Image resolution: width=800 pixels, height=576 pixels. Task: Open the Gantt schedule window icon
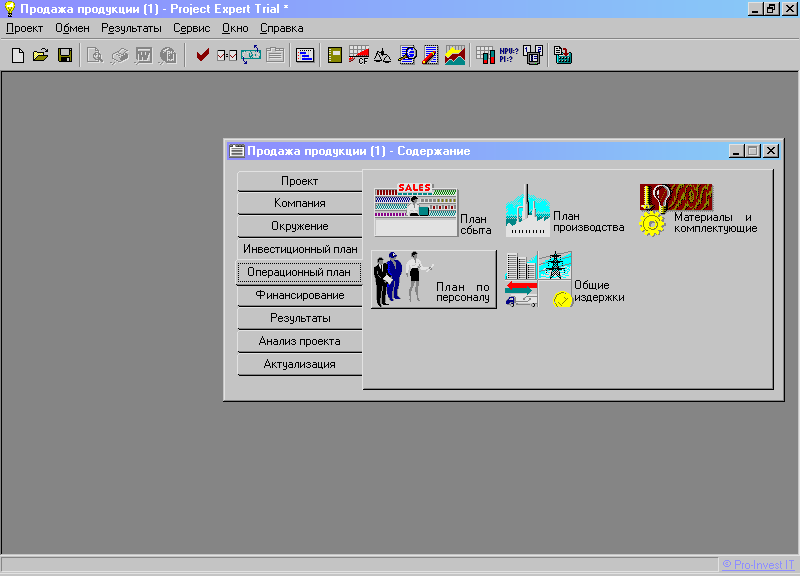click(x=305, y=55)
